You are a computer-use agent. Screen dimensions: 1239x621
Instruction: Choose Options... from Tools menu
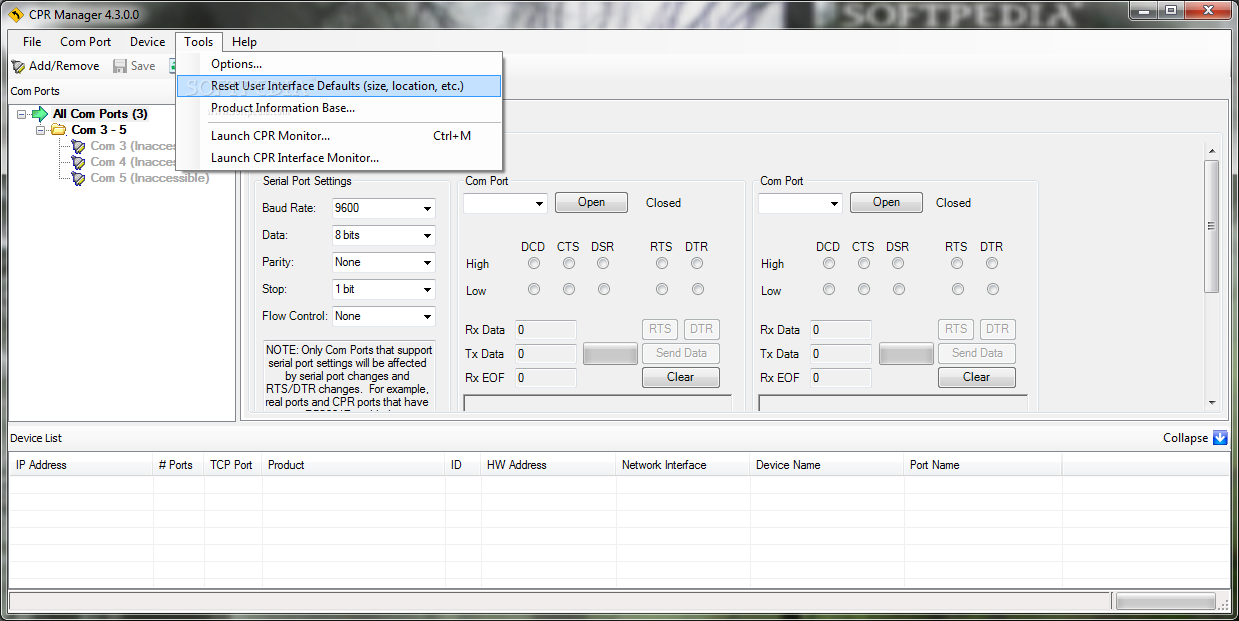tap(339, 64)
